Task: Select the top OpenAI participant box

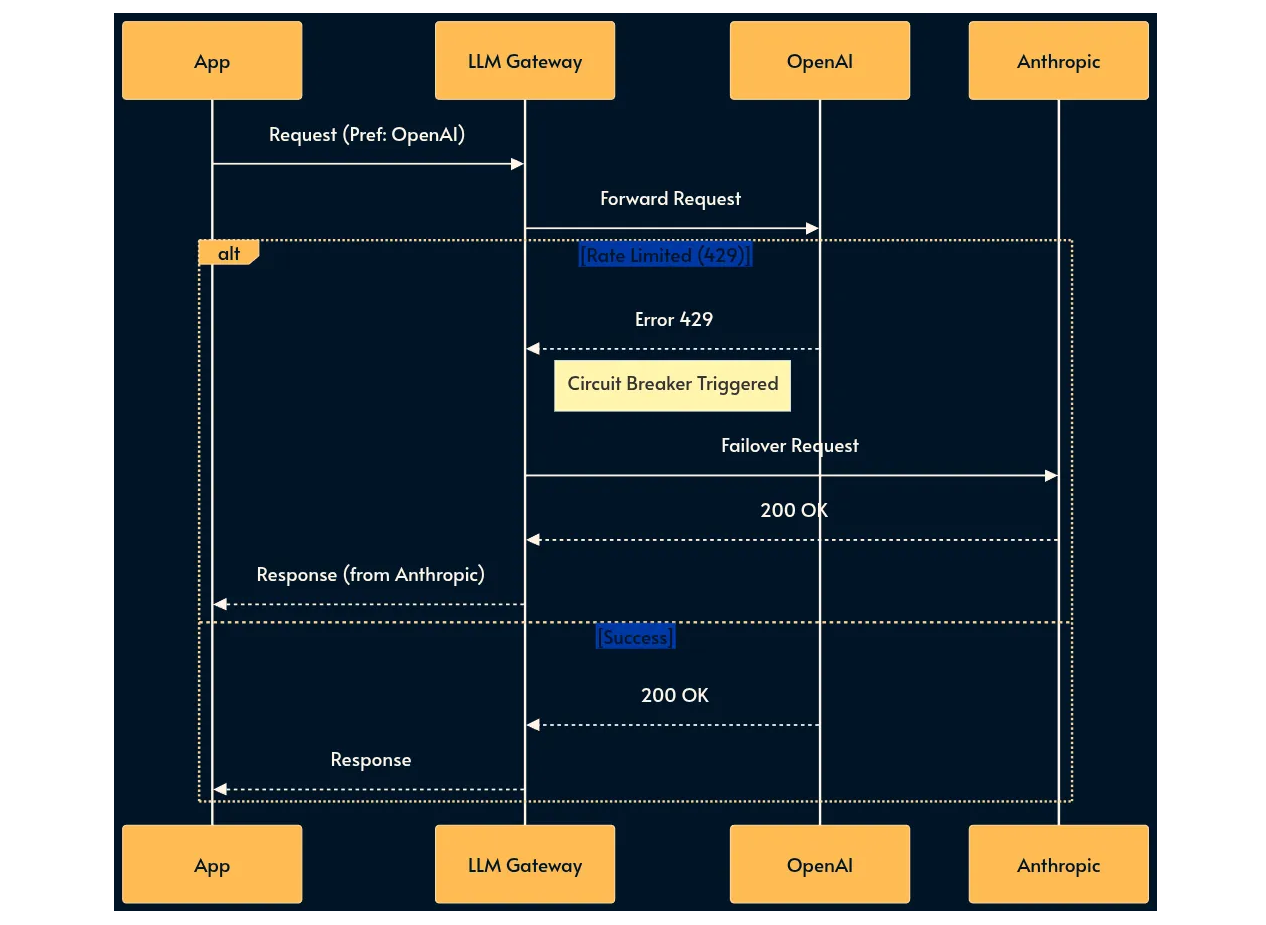Action: click(x=820, y=61)
